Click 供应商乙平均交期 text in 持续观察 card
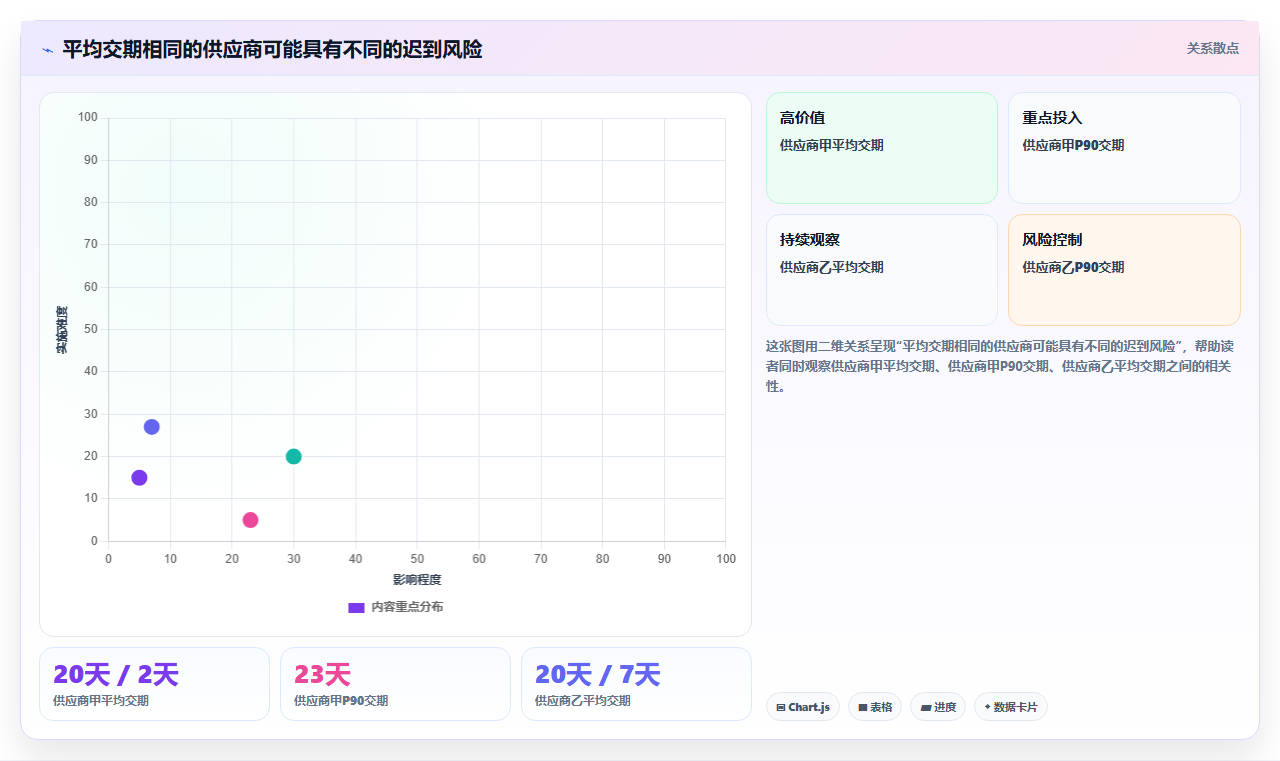 click(832, 267)
